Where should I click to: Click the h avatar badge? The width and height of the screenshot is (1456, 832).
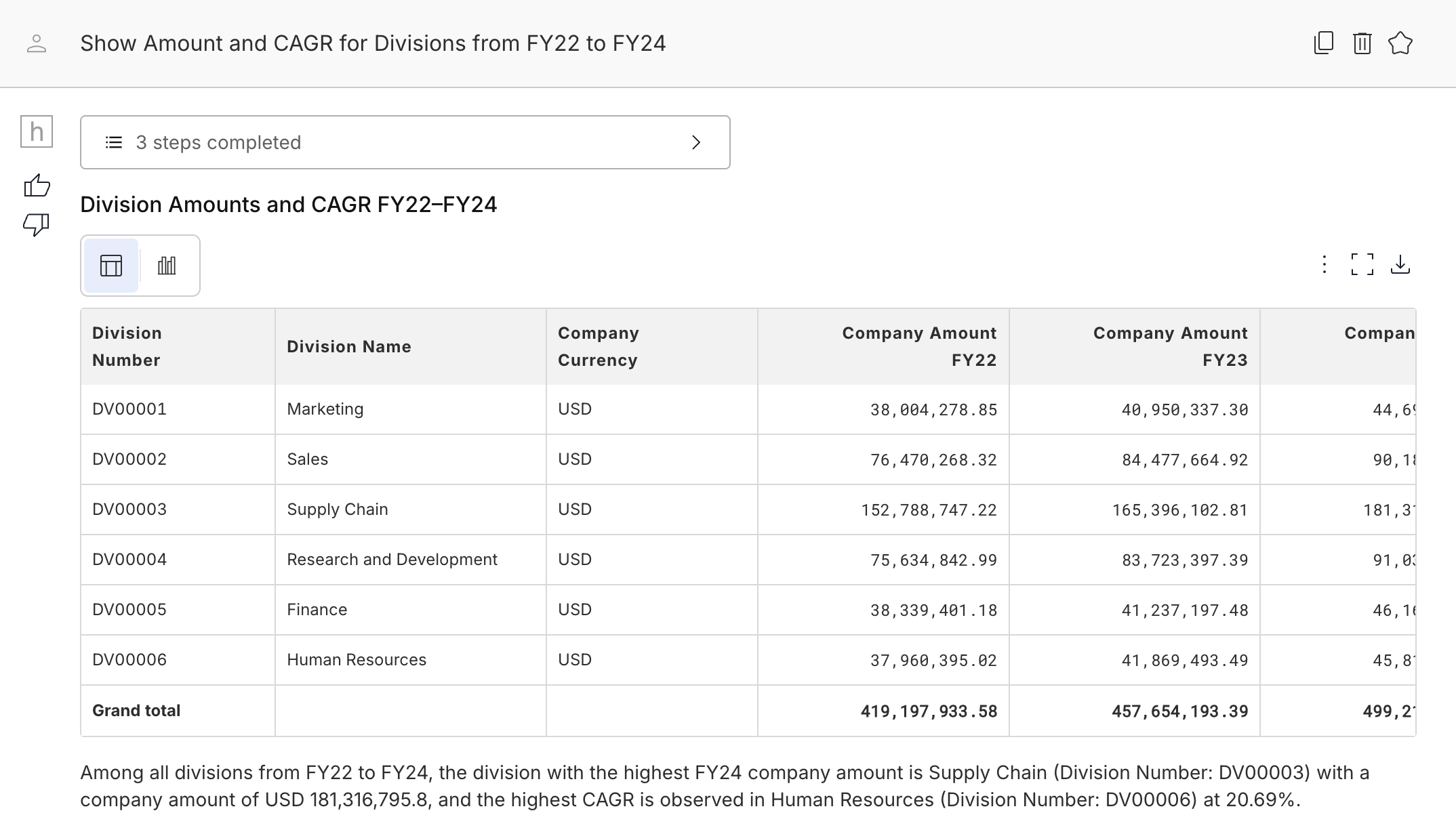(37, 131)
